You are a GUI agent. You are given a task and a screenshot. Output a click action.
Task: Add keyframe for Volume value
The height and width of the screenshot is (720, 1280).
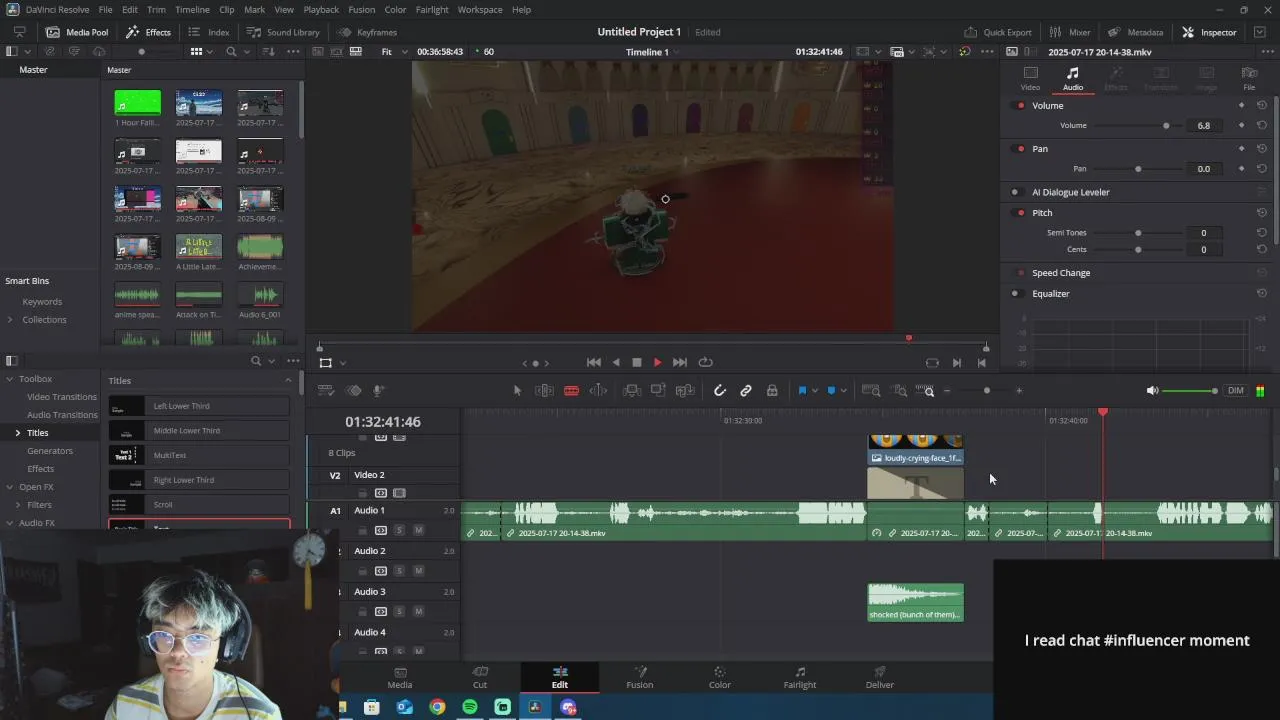1242,126
